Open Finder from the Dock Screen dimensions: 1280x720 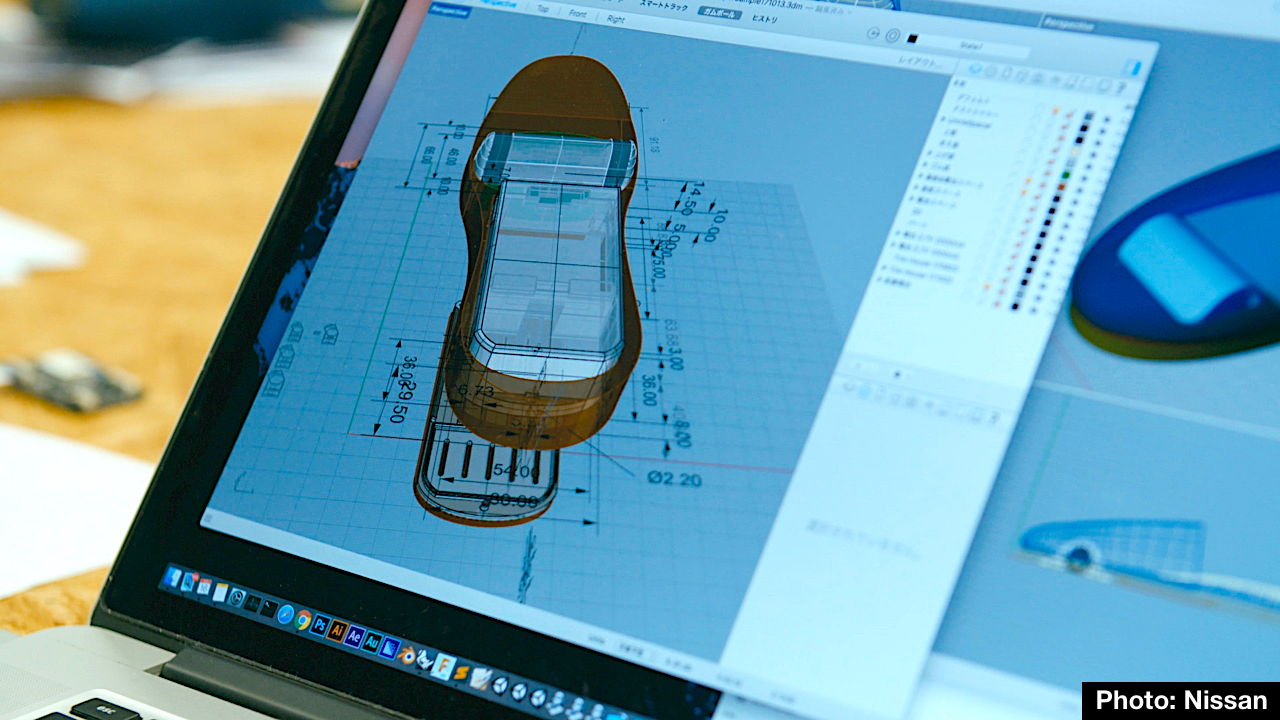173,577
